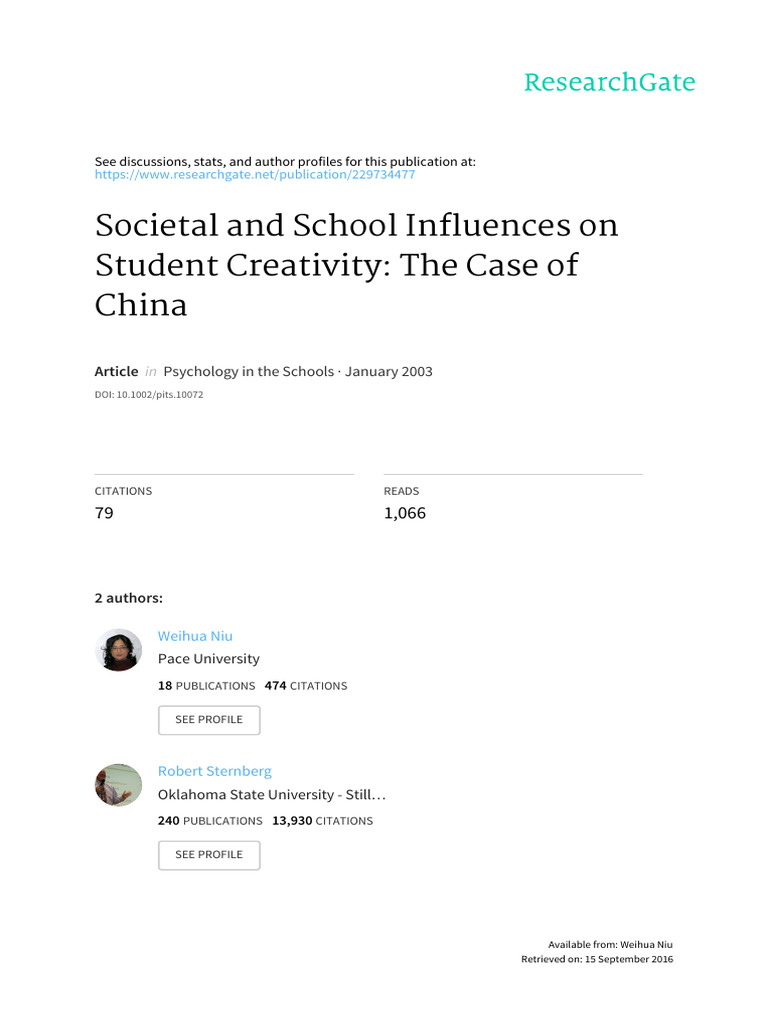This screenshot has height=1024, width=768.
Task: Click SEE PROFILE under Oklahoma State University
Action: [x=209, y=855]
